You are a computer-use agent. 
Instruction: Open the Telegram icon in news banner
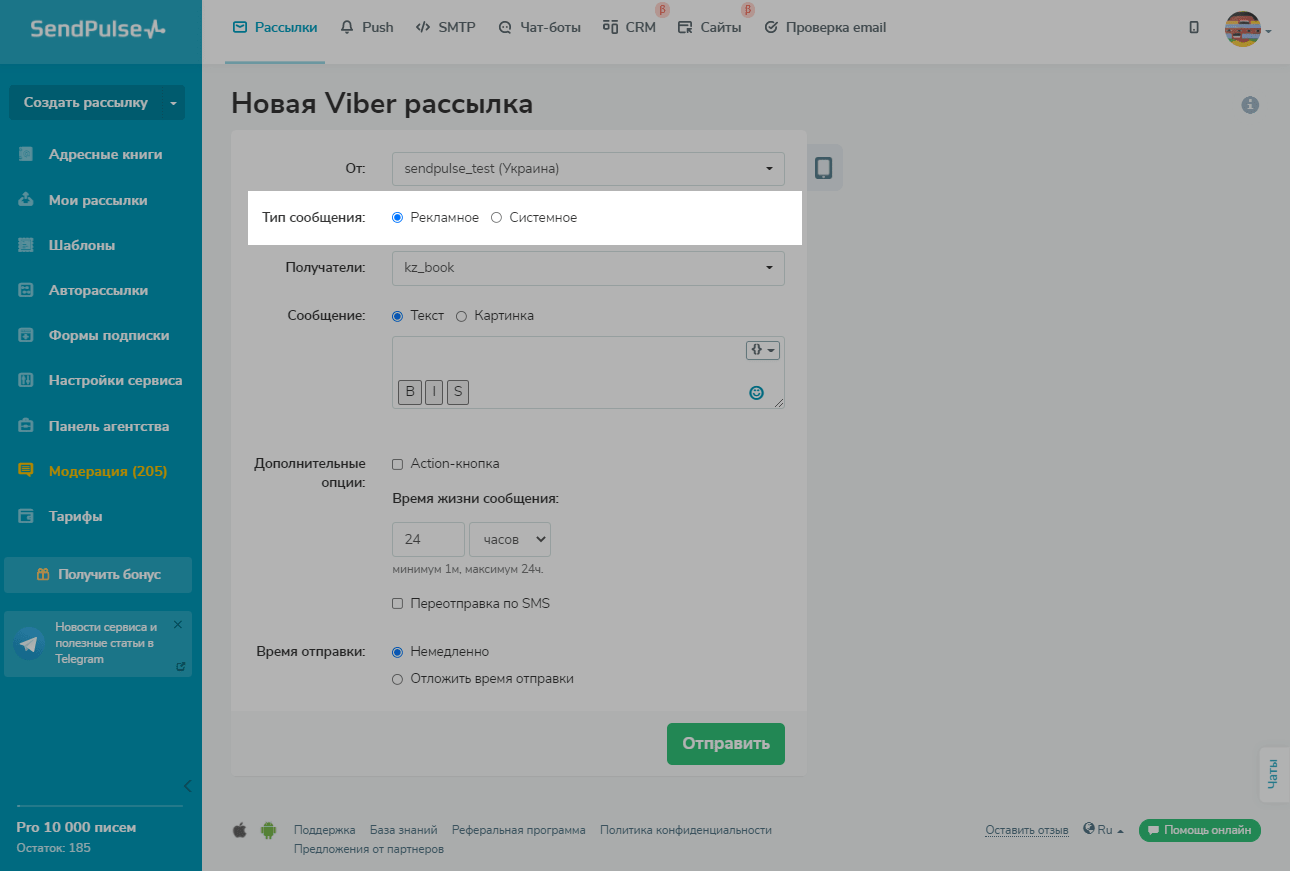pyautogui.click(x=29, y=644)
